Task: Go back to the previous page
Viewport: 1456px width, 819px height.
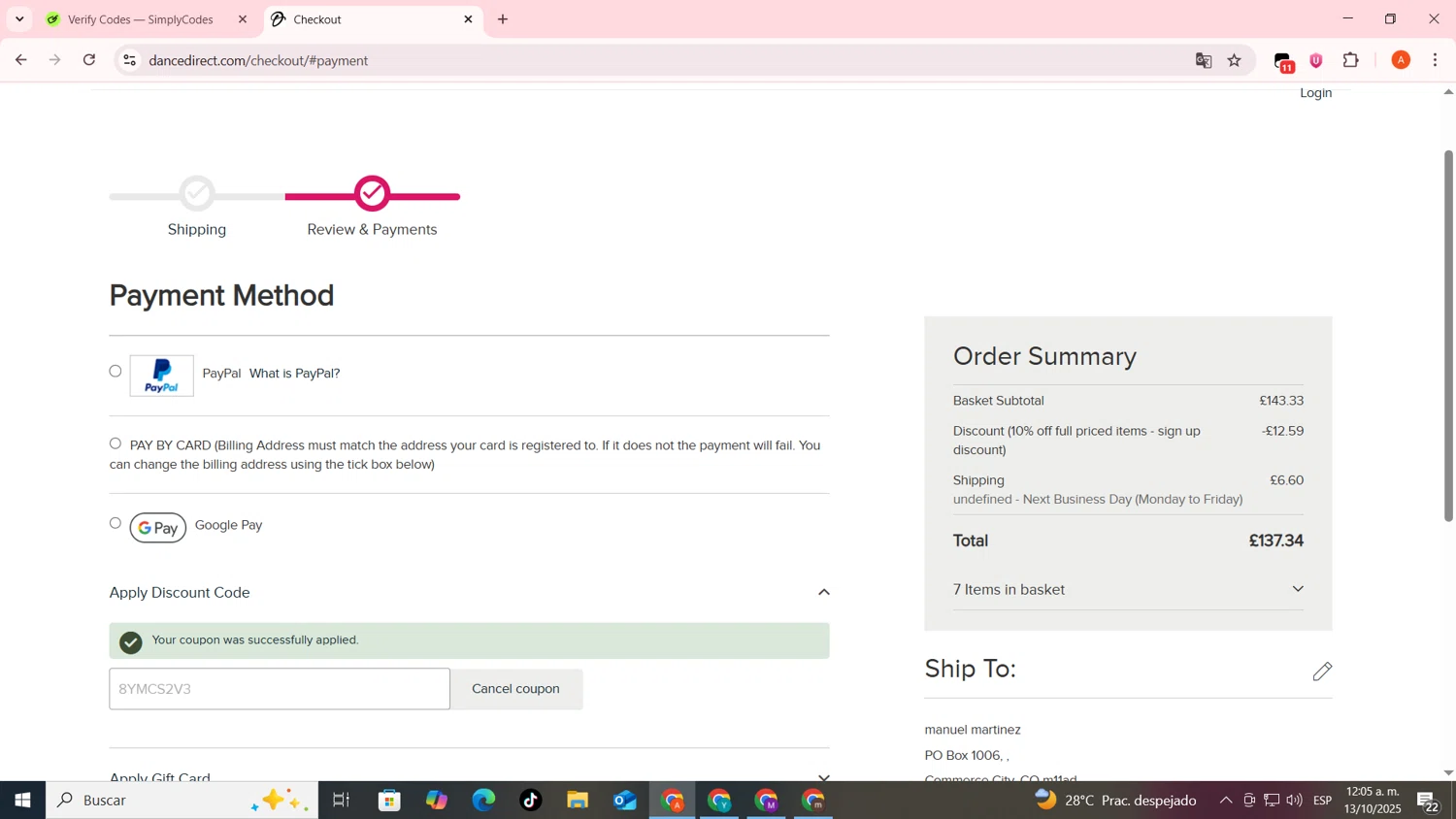Action: 20,60
